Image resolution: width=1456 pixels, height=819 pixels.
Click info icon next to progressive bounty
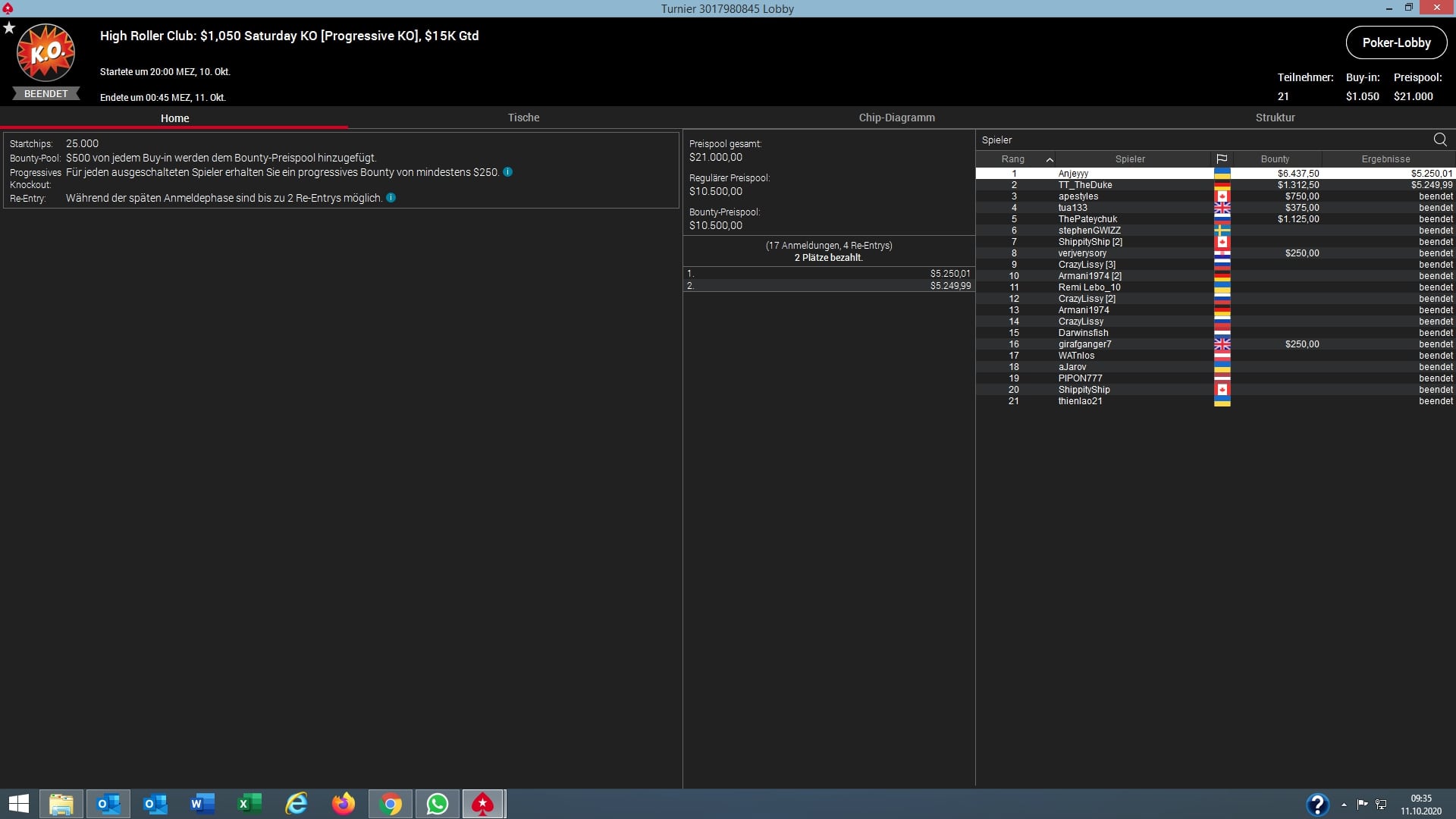[x=508, y=172]
